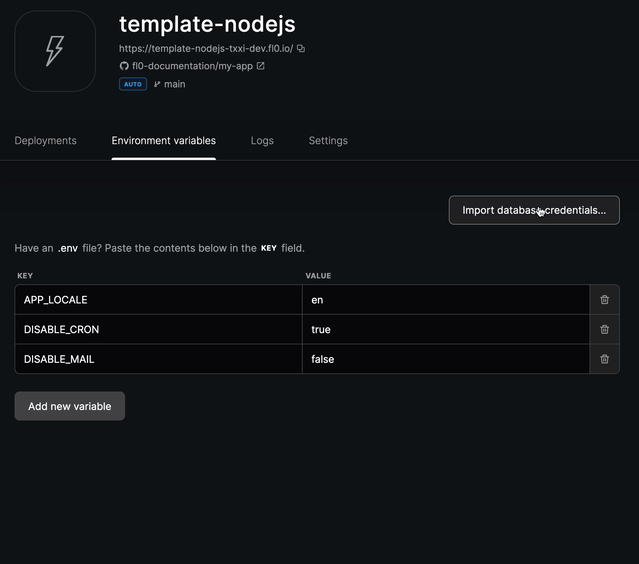Delete the APP_LOCALE variable with trash icon

[x=604, y=300]
